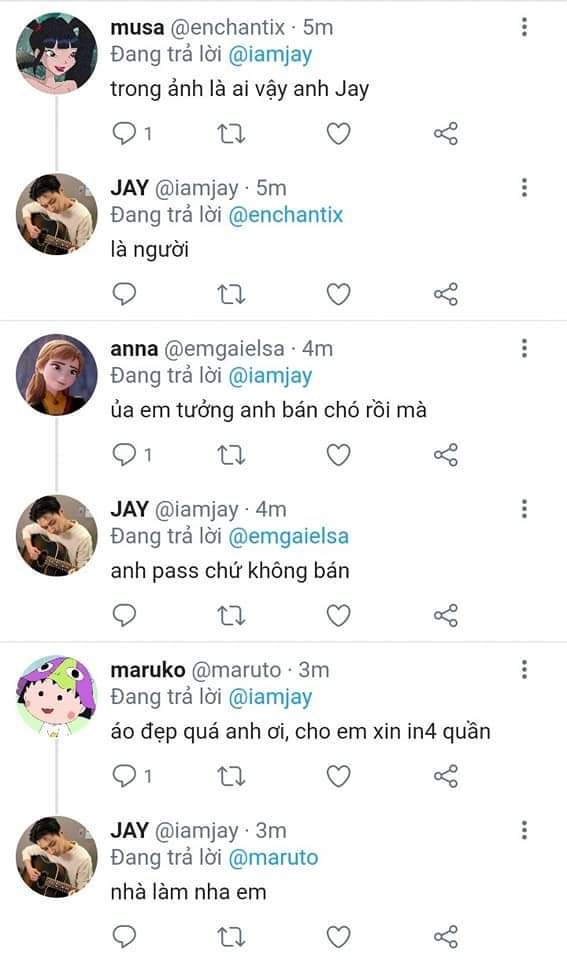Like JAY's reply "anh pass chứ không bán"
Screen dimensions: 567x960
[x=338, y=615]
